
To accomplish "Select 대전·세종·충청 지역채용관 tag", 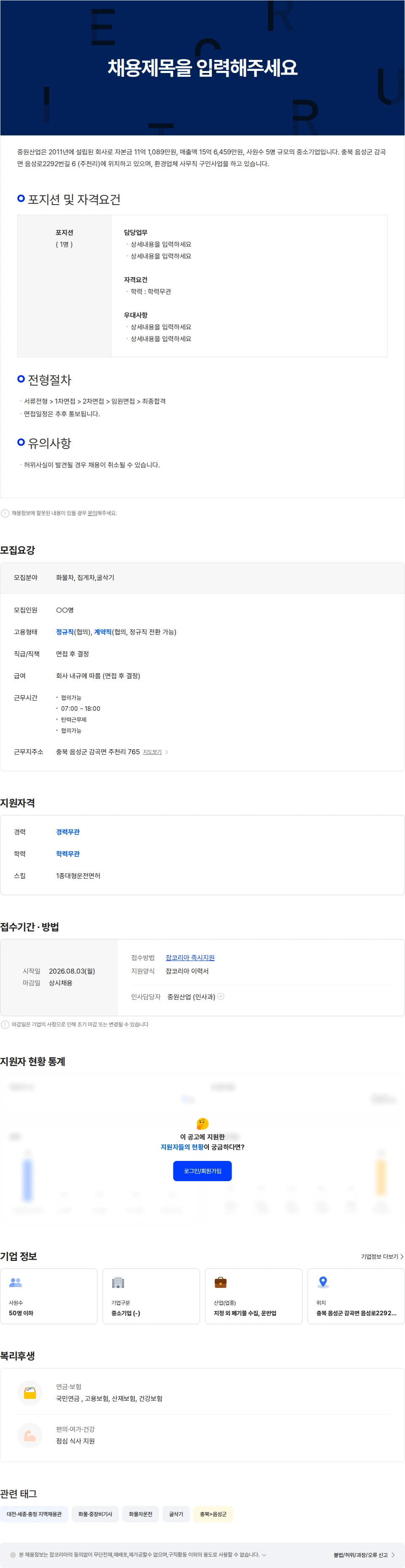I will coord(34,1514).
